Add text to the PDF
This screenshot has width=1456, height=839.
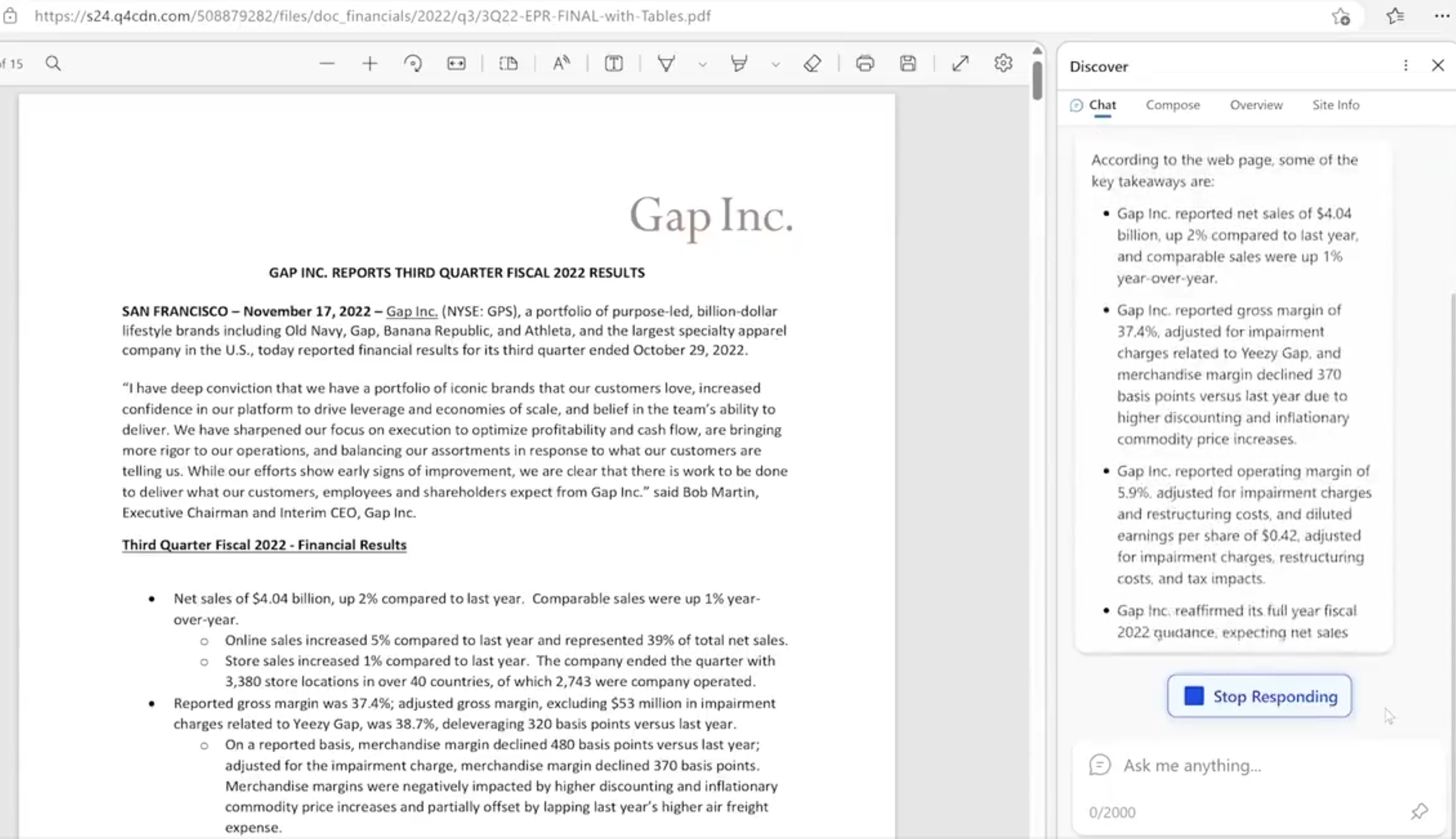click(614, 64)
